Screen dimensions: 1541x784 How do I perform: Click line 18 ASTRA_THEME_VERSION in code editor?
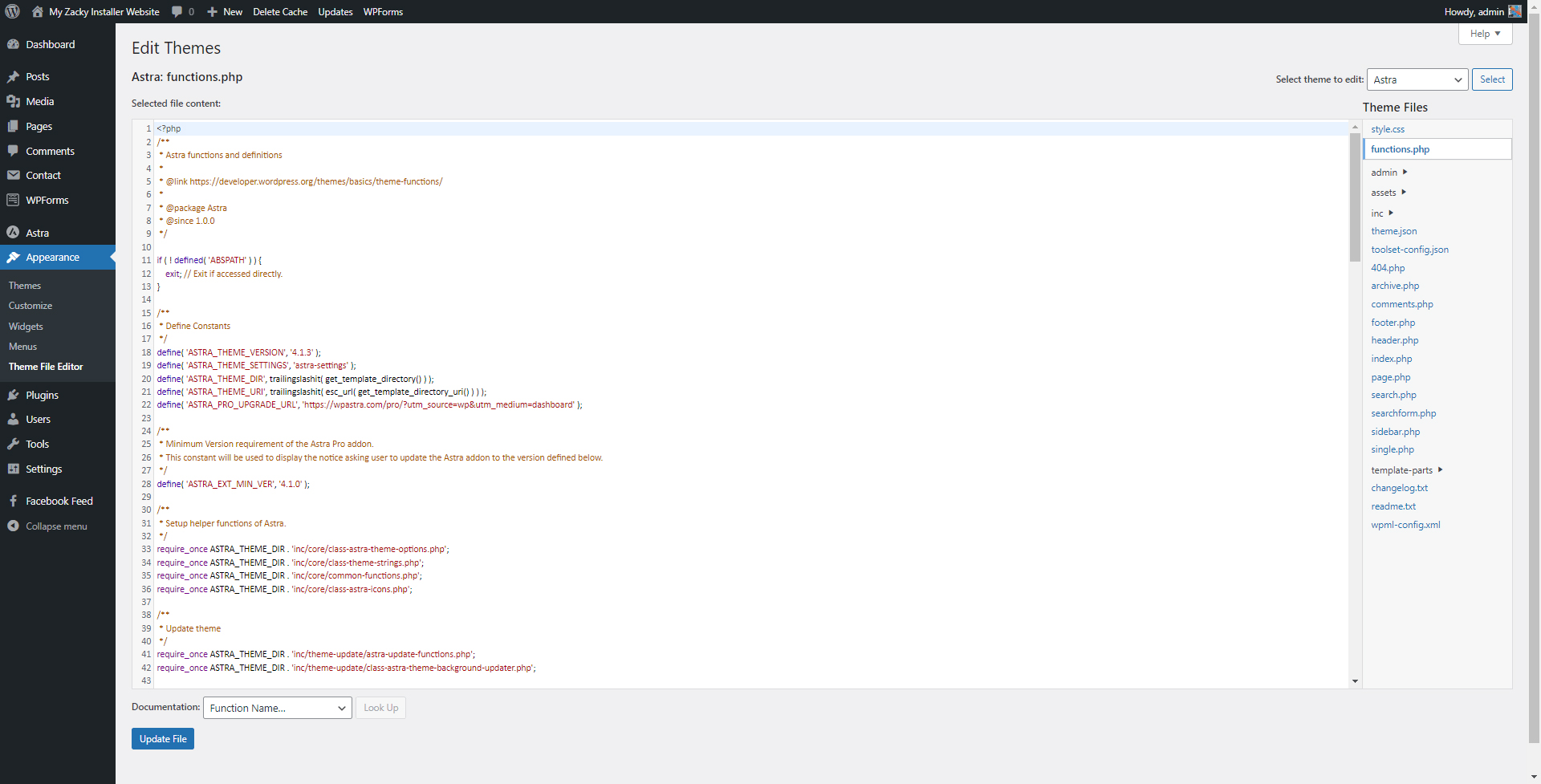pos(238,352)
